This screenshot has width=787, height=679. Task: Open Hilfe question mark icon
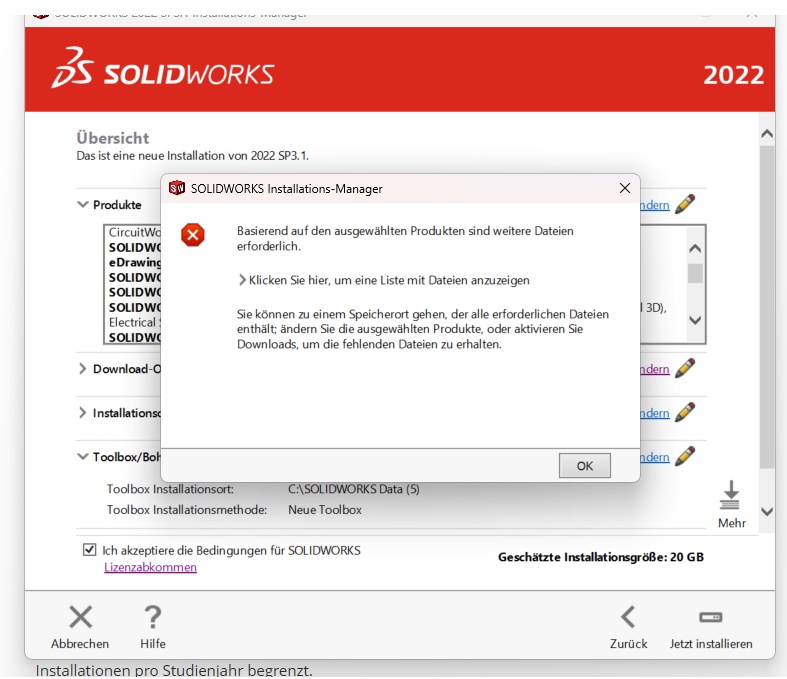tap(153, 617)
